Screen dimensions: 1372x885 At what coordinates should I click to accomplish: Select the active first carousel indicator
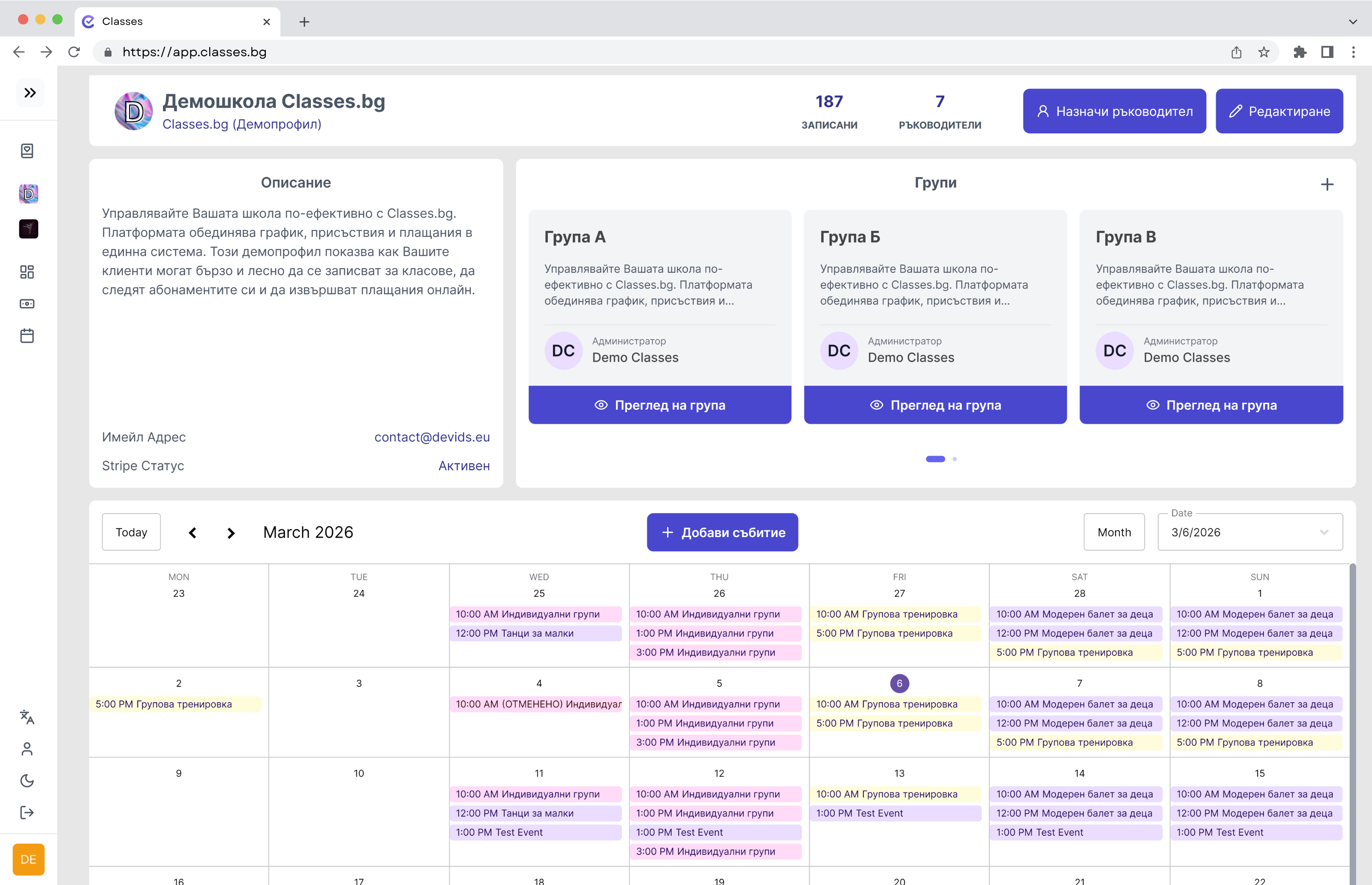click(x=936, y=459)
